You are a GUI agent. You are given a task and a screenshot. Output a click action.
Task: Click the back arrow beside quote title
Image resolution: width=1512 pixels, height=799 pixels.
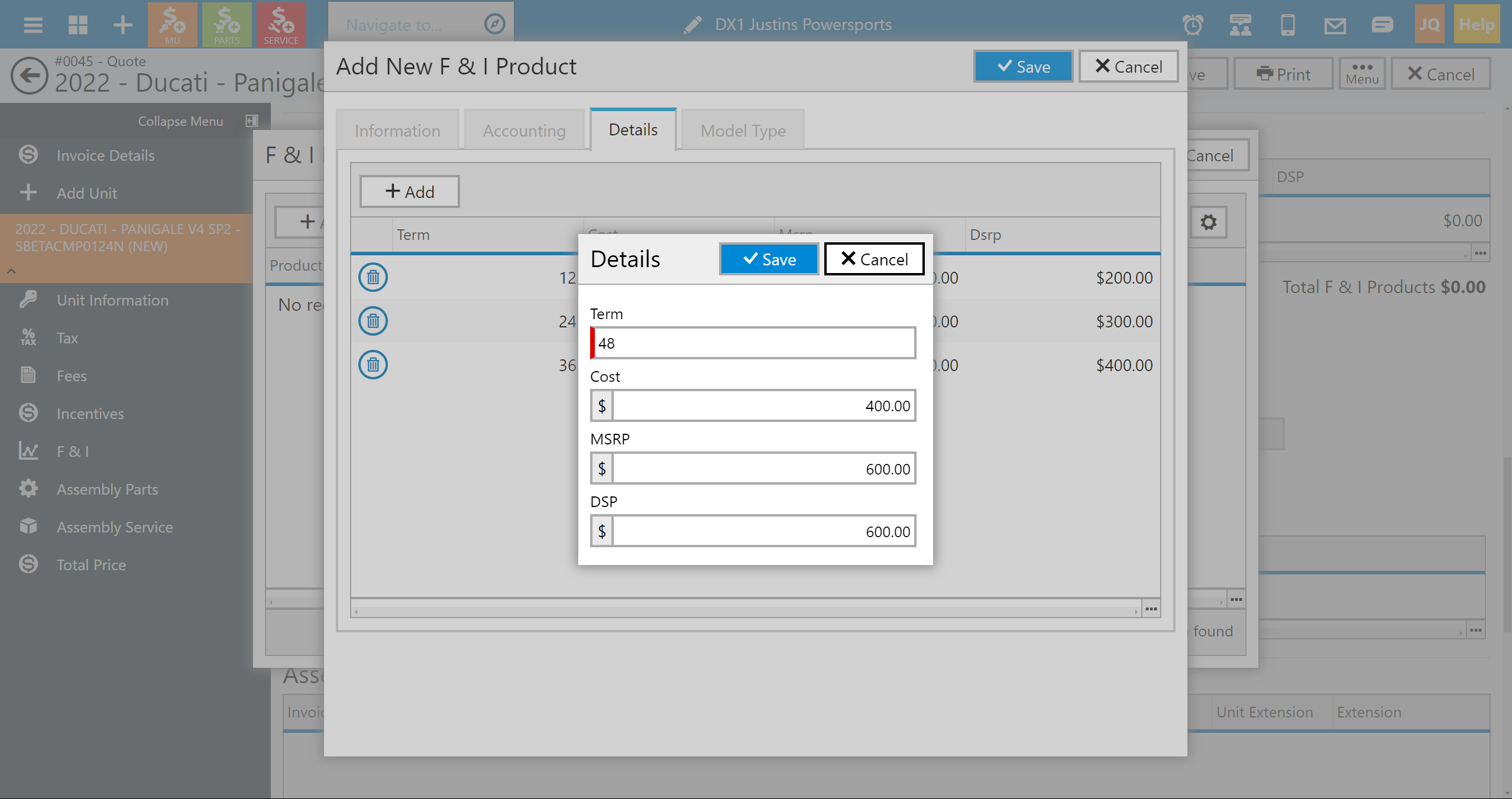[29, 76]
